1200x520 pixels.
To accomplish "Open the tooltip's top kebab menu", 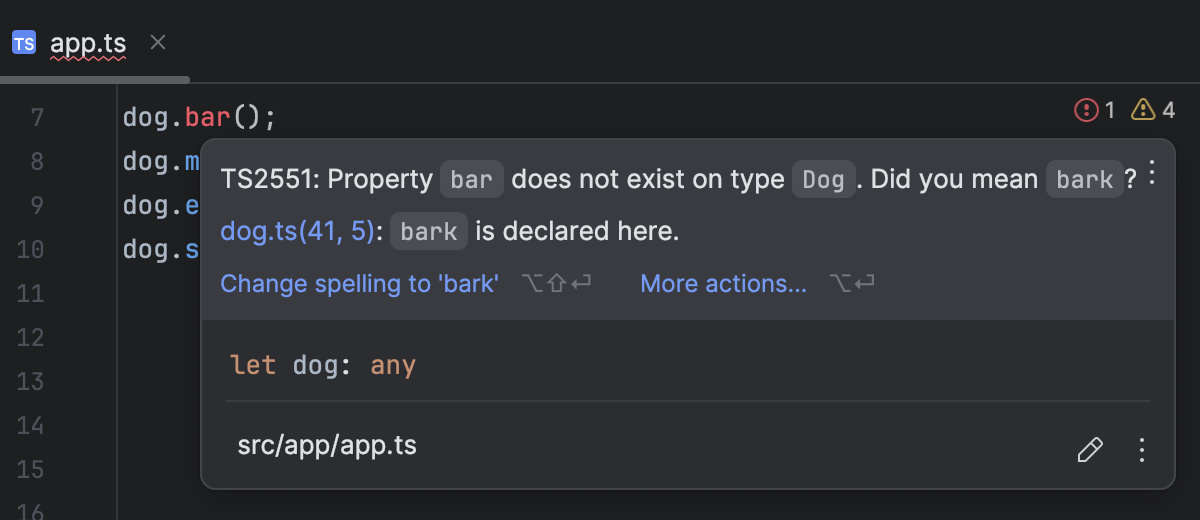I will tap(1152, 173).
